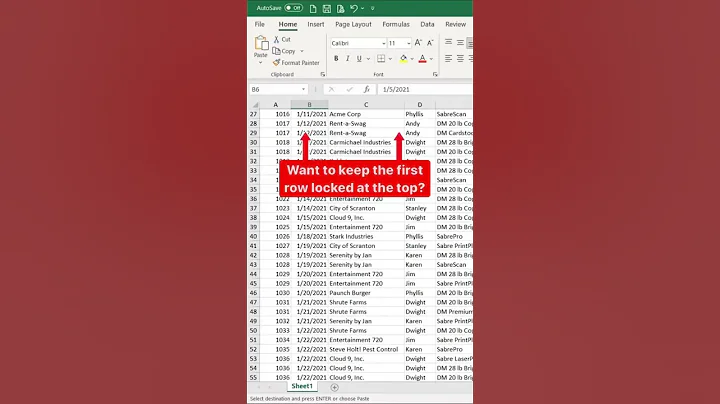Activate the Format Painter
Viewport: 720px width, 404px height.
(x=296, y=62)
